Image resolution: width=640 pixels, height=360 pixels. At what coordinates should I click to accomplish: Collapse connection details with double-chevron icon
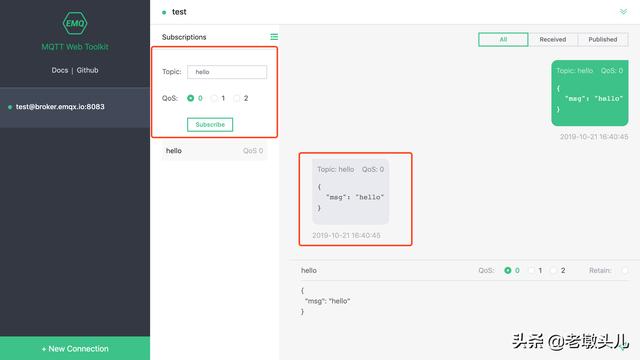[623, 11]
